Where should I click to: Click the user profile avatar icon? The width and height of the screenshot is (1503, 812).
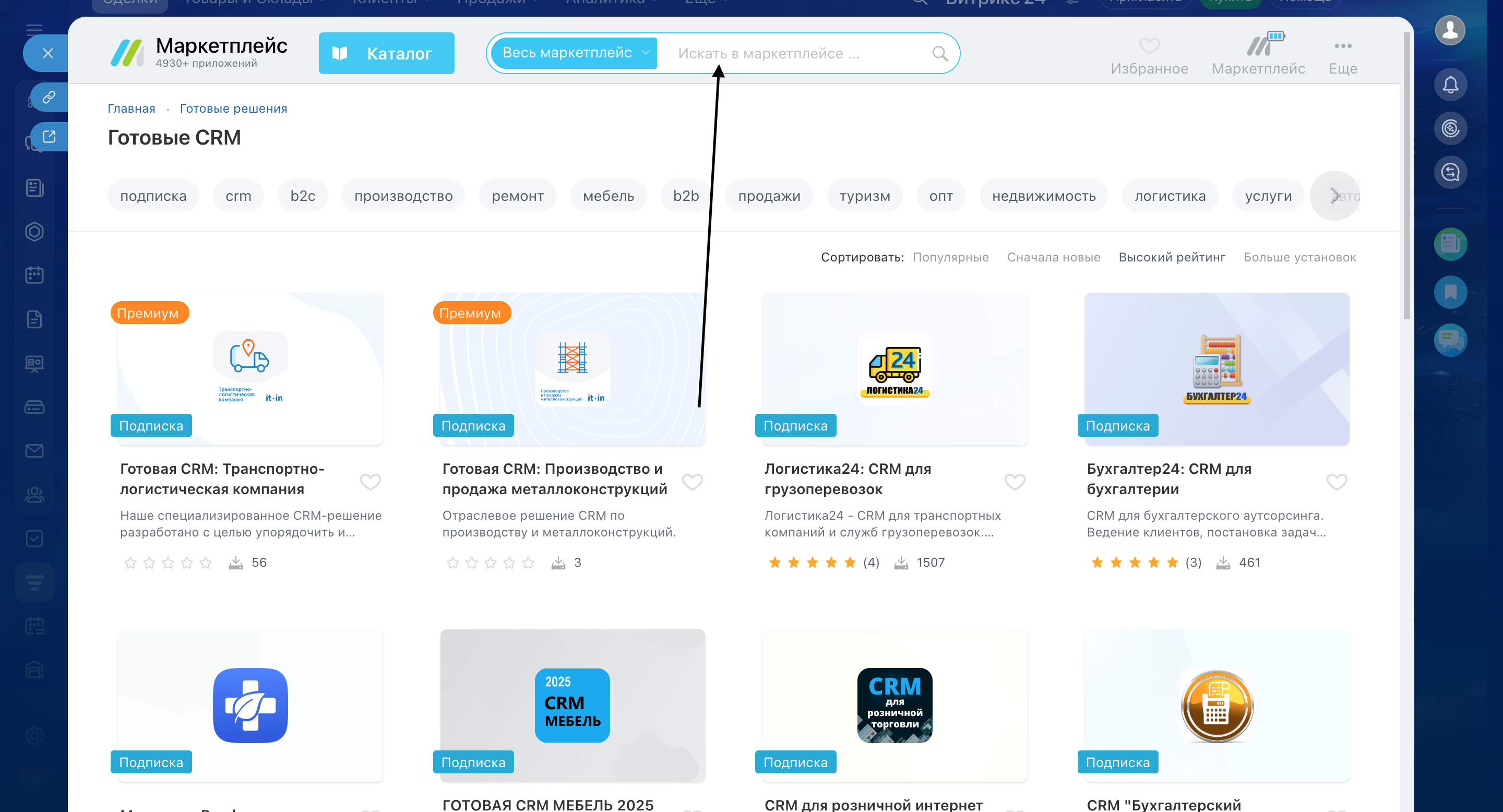[x=1450, y=30]
